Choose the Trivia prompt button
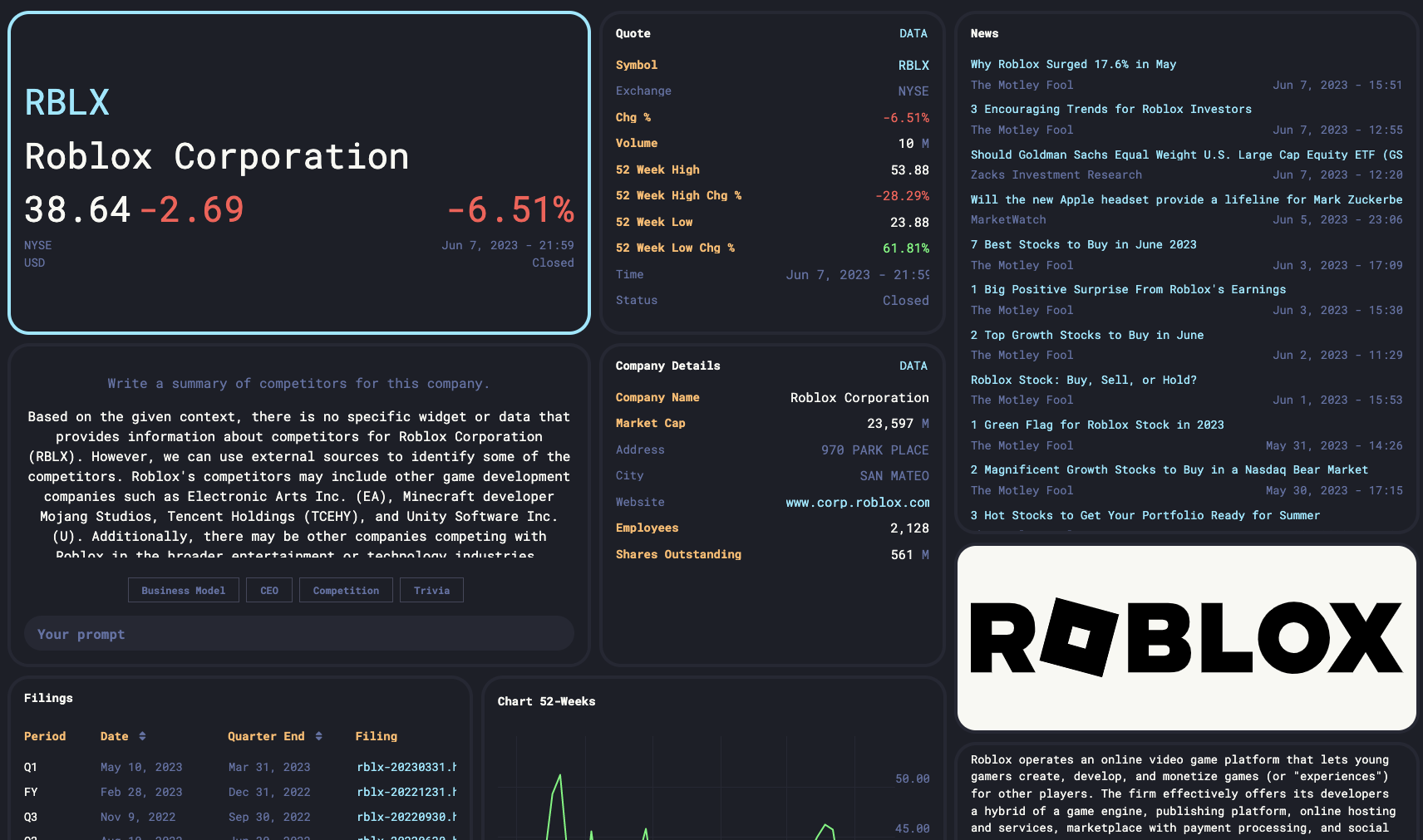 (431, 590)
